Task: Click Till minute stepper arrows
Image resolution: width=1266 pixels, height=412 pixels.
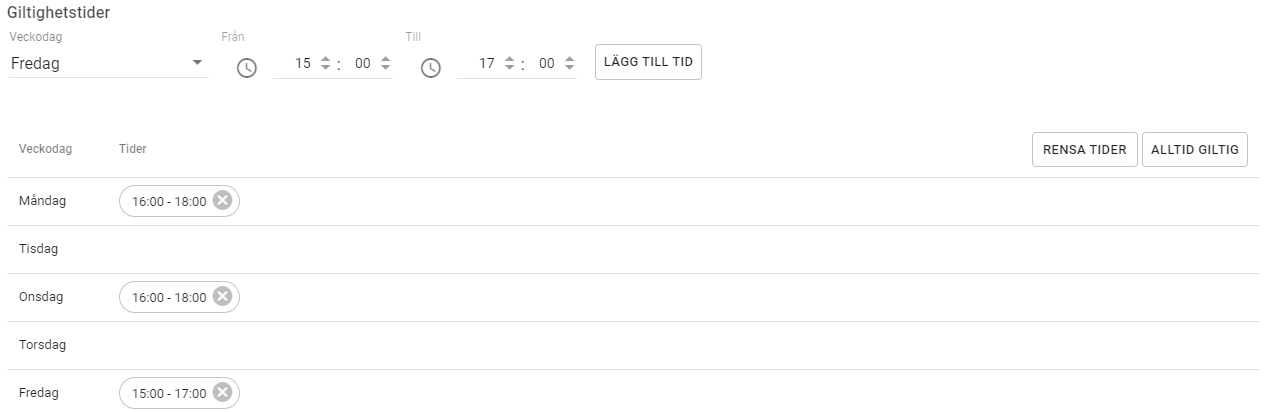Action: [x=569, y=64]
